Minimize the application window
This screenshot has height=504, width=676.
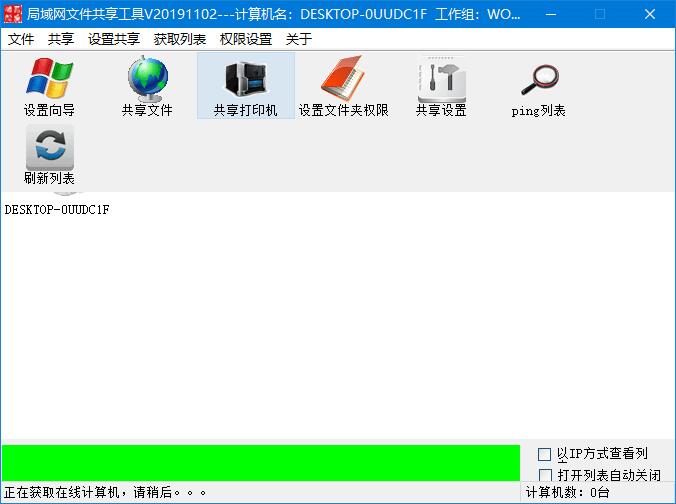(x=551, y=14)
